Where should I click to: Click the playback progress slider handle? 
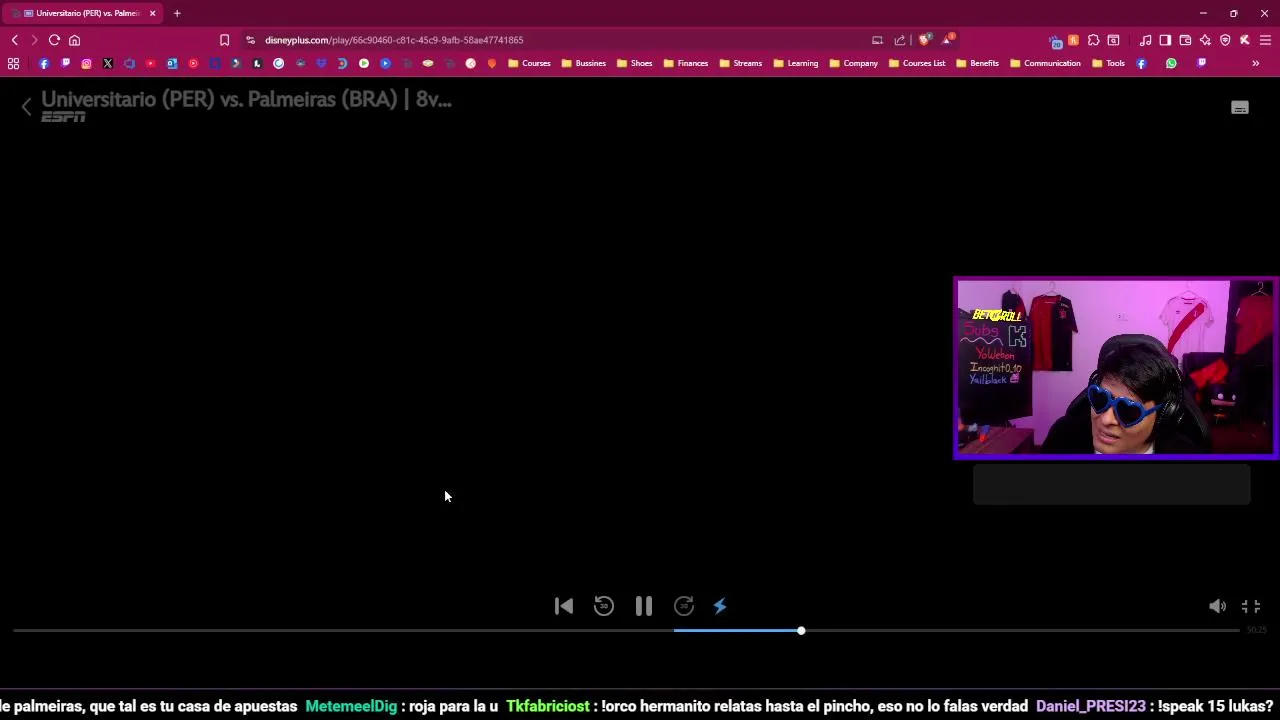801,631
